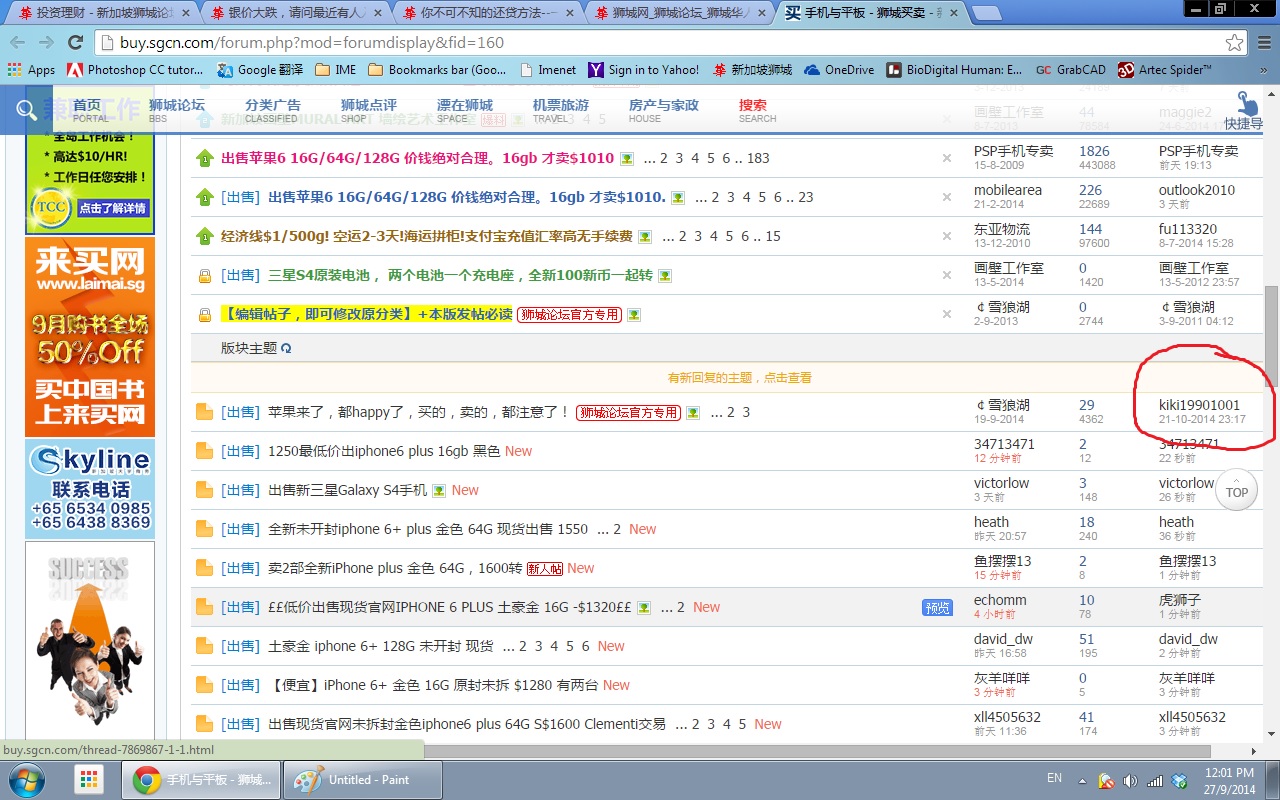
Task: Open 狮城论坛 BBS menu item
Action: point(176,110)
